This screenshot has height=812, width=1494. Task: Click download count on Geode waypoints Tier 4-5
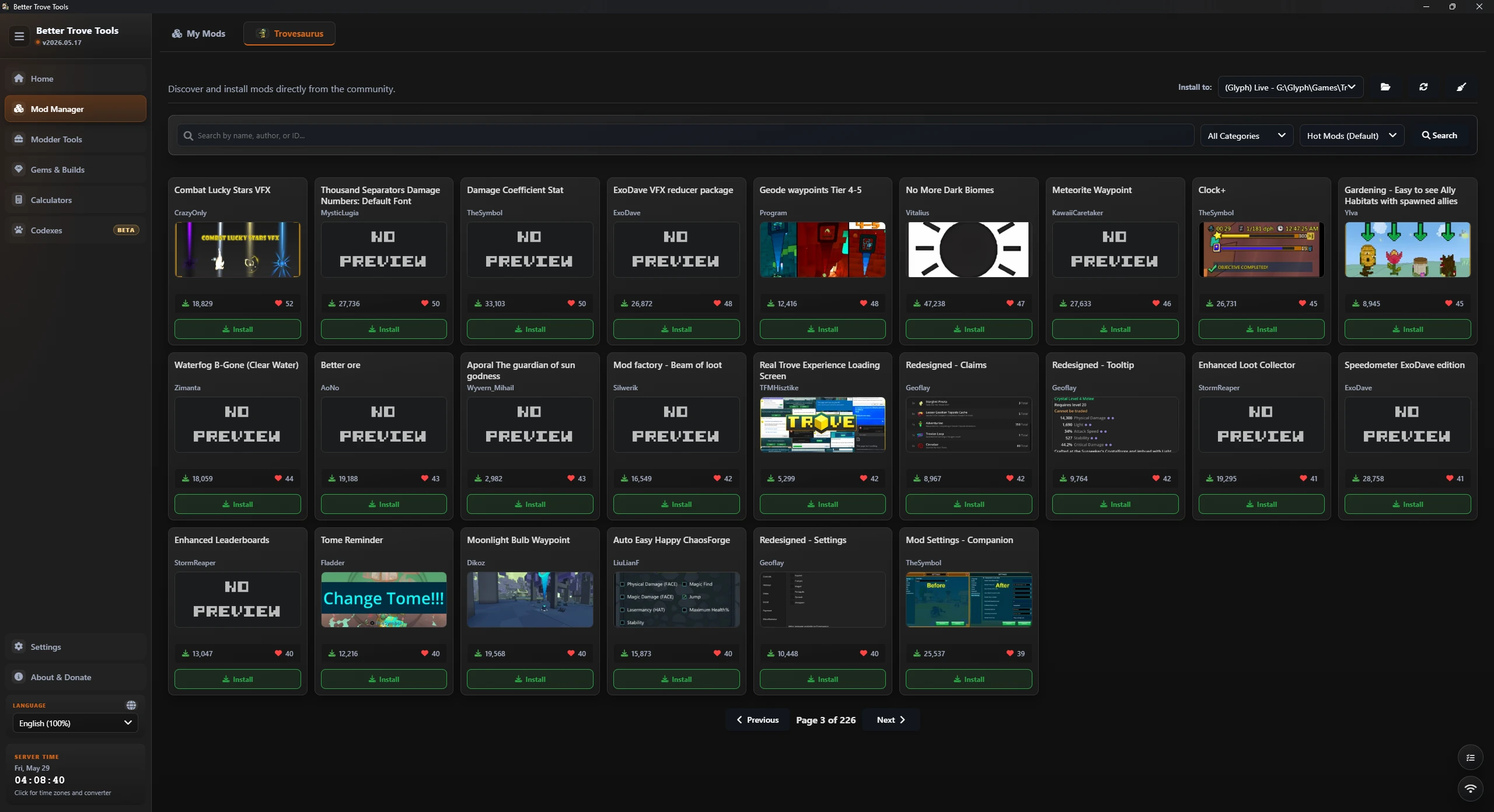pyautogui.click(x=782, y=303)
